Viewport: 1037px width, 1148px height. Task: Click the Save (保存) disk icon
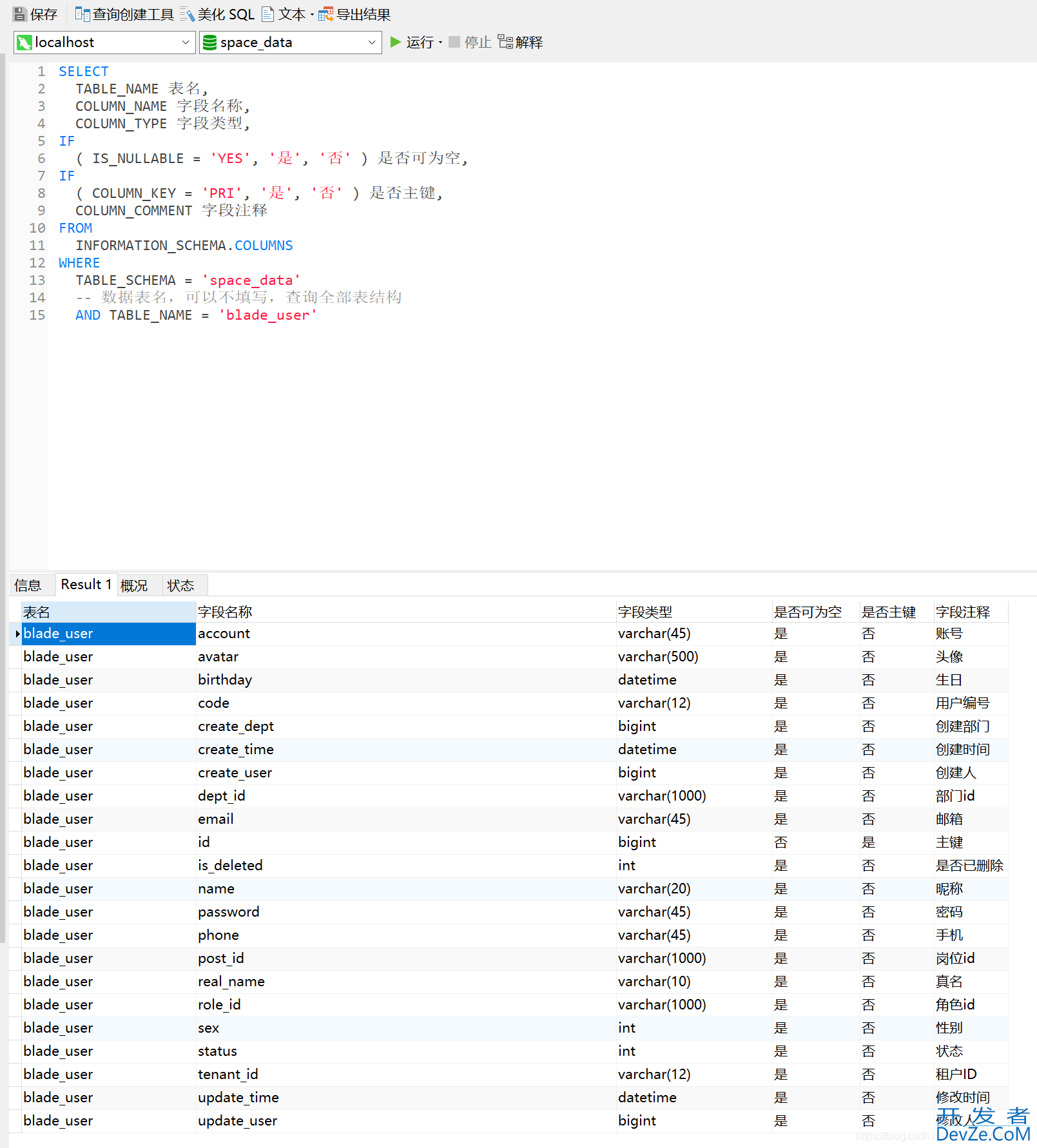20,14
